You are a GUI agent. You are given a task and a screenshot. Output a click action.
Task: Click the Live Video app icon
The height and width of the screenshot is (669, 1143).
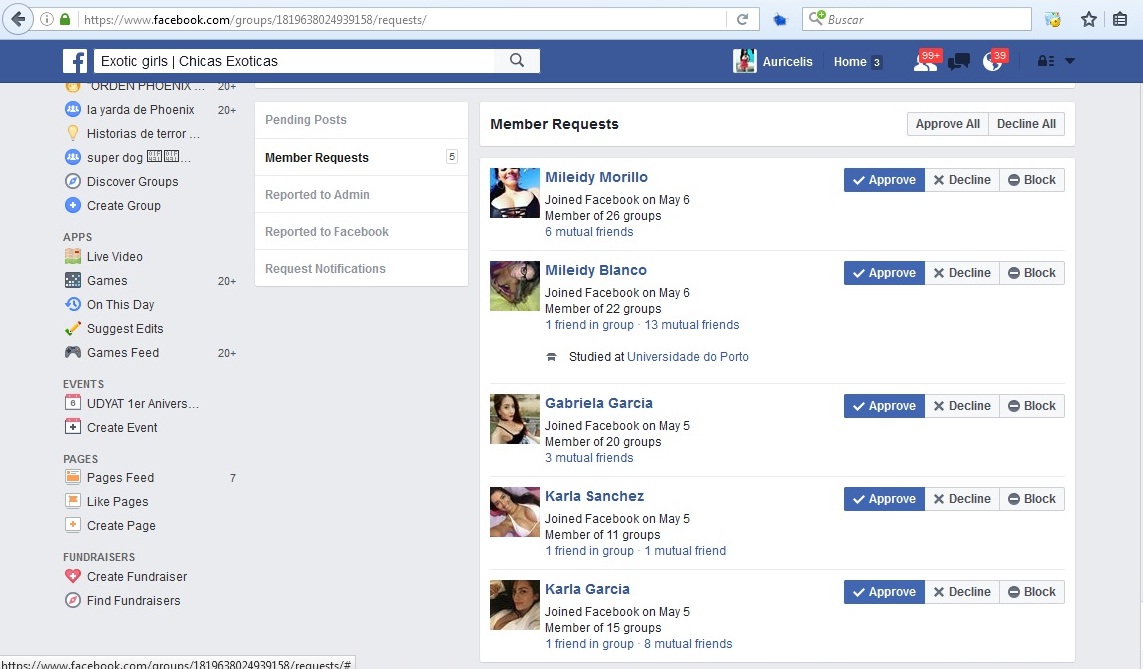pos(73,257)
